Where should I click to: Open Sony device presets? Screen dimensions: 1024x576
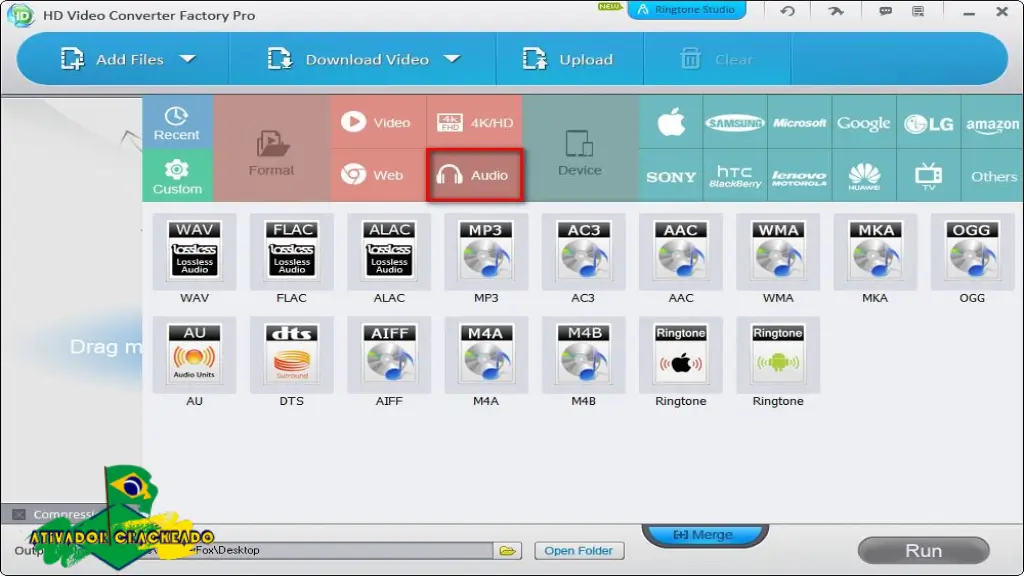[671, 176]
